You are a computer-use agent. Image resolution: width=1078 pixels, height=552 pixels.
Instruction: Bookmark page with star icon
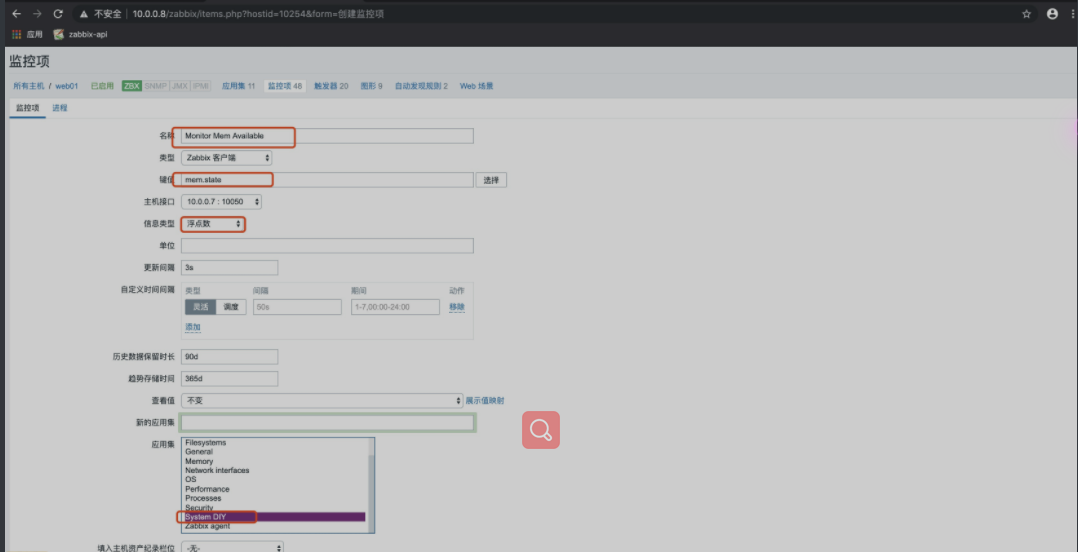pos(1026,14)
